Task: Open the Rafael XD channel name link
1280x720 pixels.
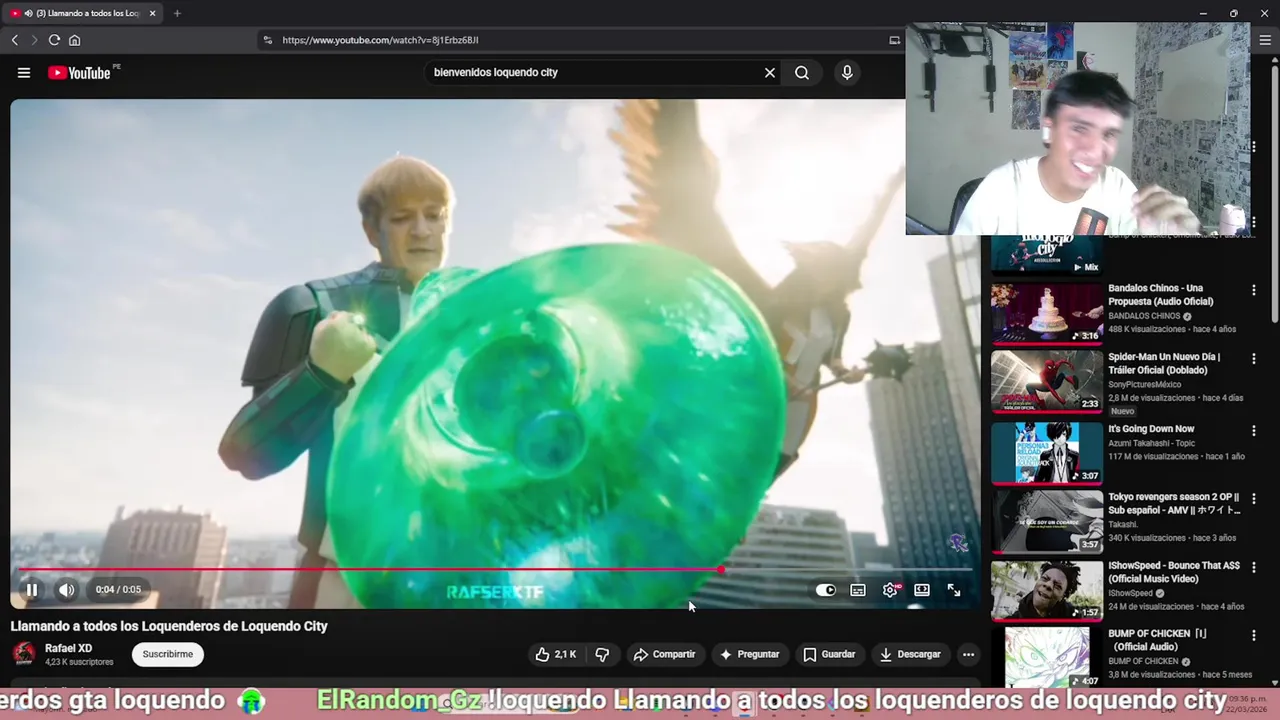Action: pyautogui.click(x=68, y=648)
